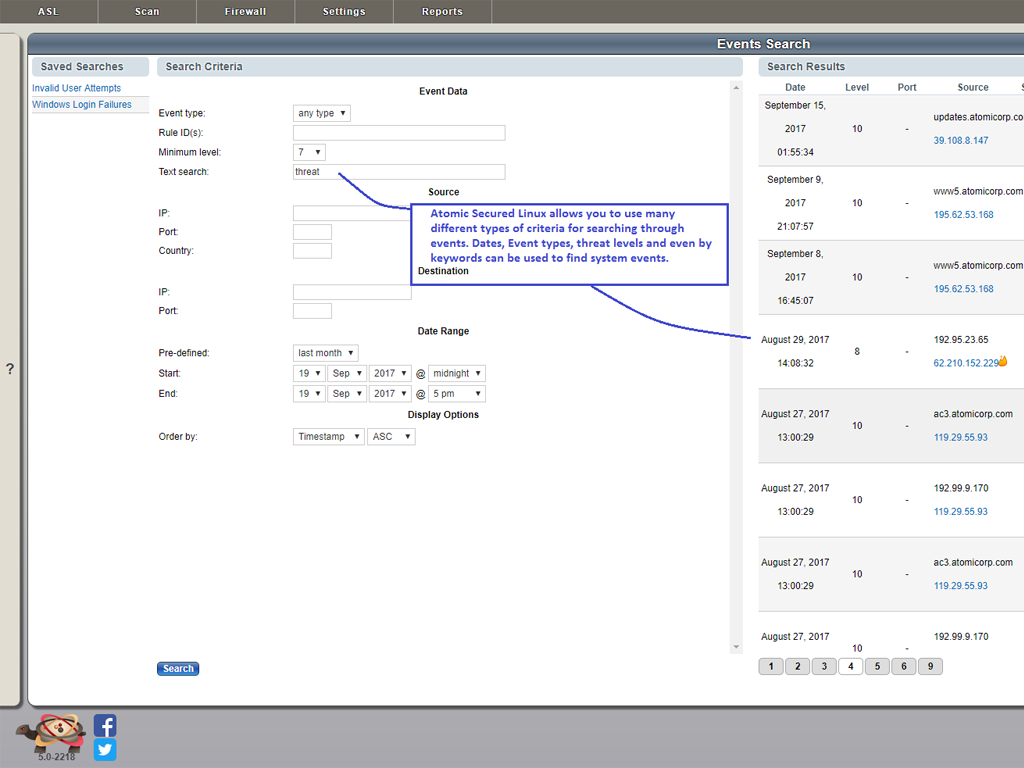Open 195.62.53.168 link in September 9 row
The image size is (1024, 768).
coord(963,215)
